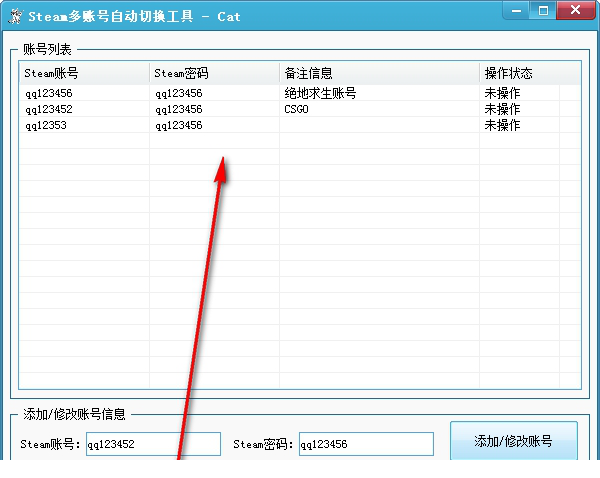The width and height of the screenshot is (600, 478).
Task: Sort by the Steam账号 column header
Action: [x=84, y=73]
